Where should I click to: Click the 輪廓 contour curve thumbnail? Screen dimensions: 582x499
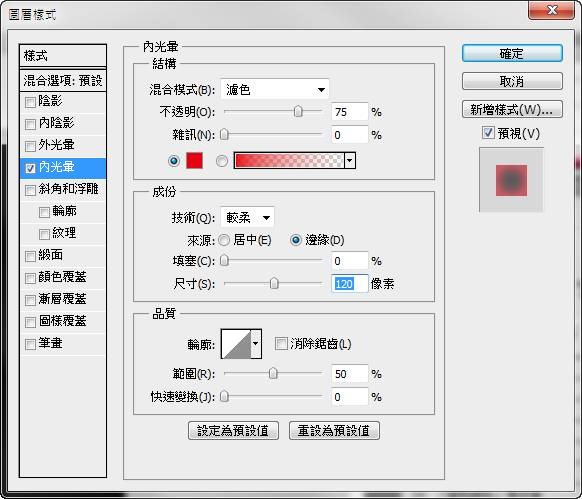click(x=236, y=344)
